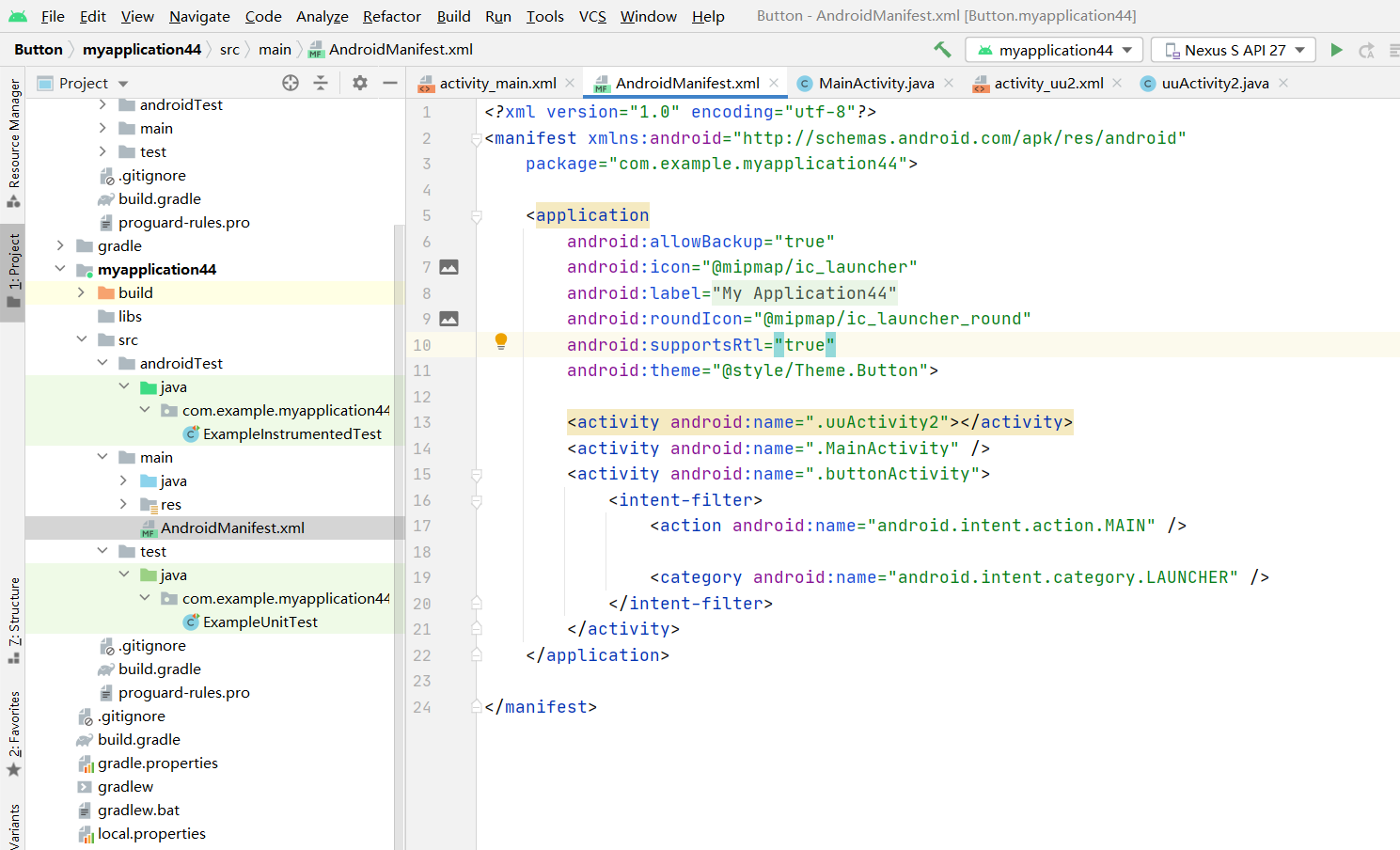The width and height of the screenshot is (1400, 850).
Task: Open the 2: Favorites side tab
Action: pyautogui.click(x=13, y=733)
